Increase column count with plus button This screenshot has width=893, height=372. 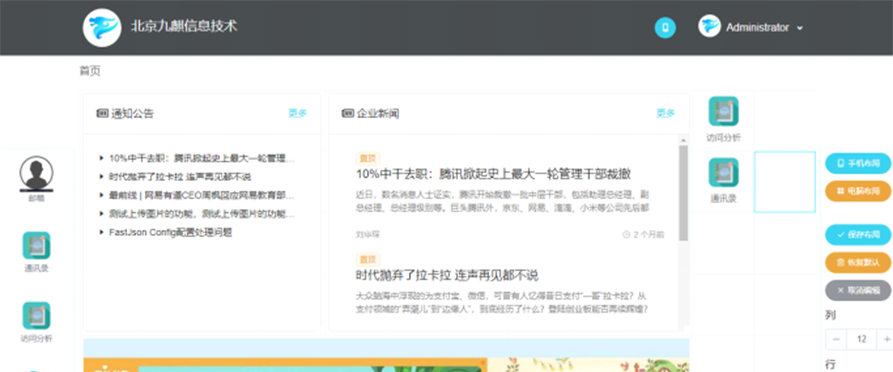[886, 339]
